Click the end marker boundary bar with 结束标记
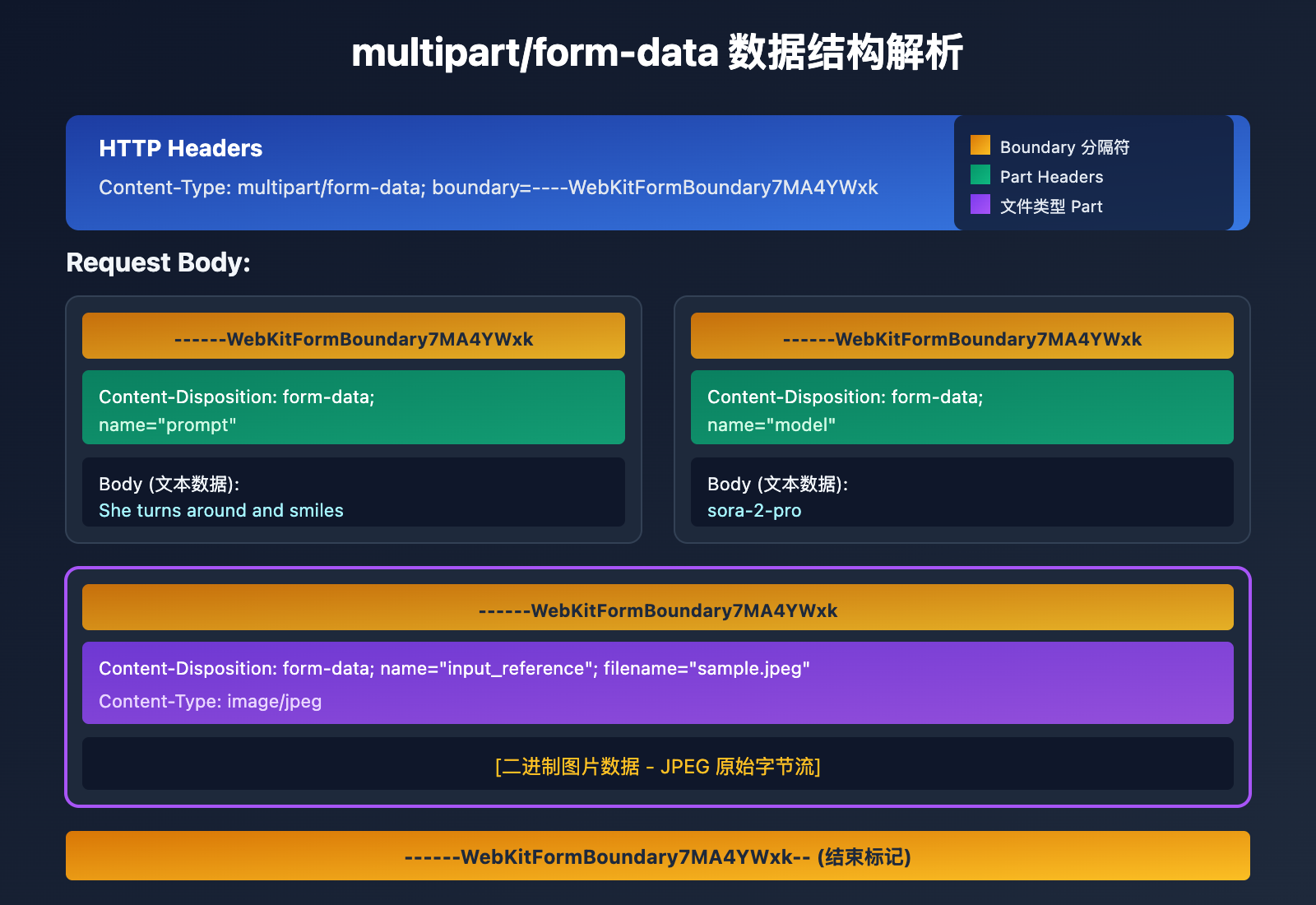Screen dimensions: 1316x905 [x=657, y=856]
